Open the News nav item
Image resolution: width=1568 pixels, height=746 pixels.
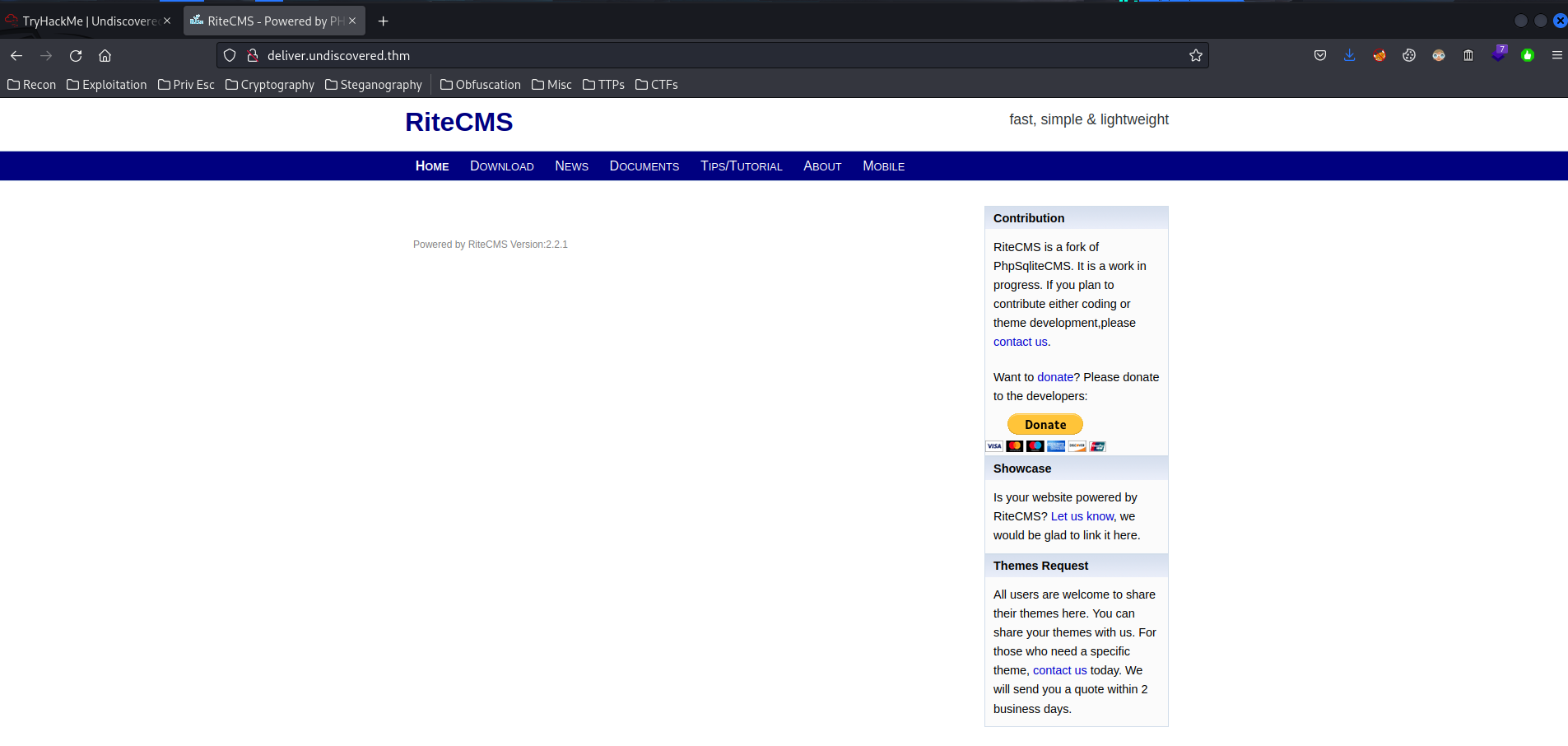(x=571, y=166)
